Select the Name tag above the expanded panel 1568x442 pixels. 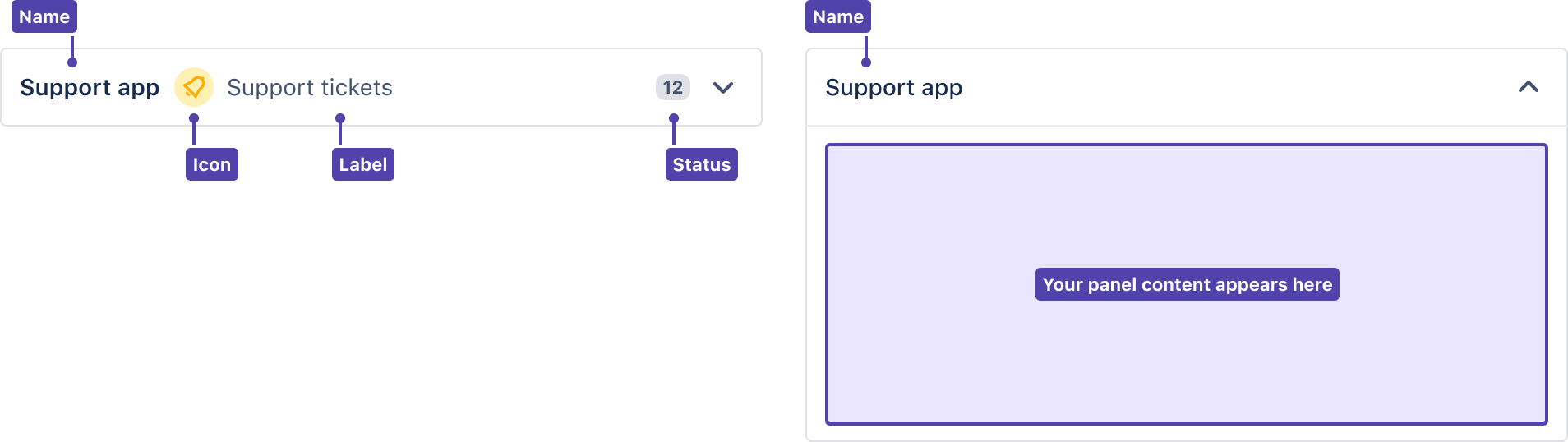coord(837,16)
